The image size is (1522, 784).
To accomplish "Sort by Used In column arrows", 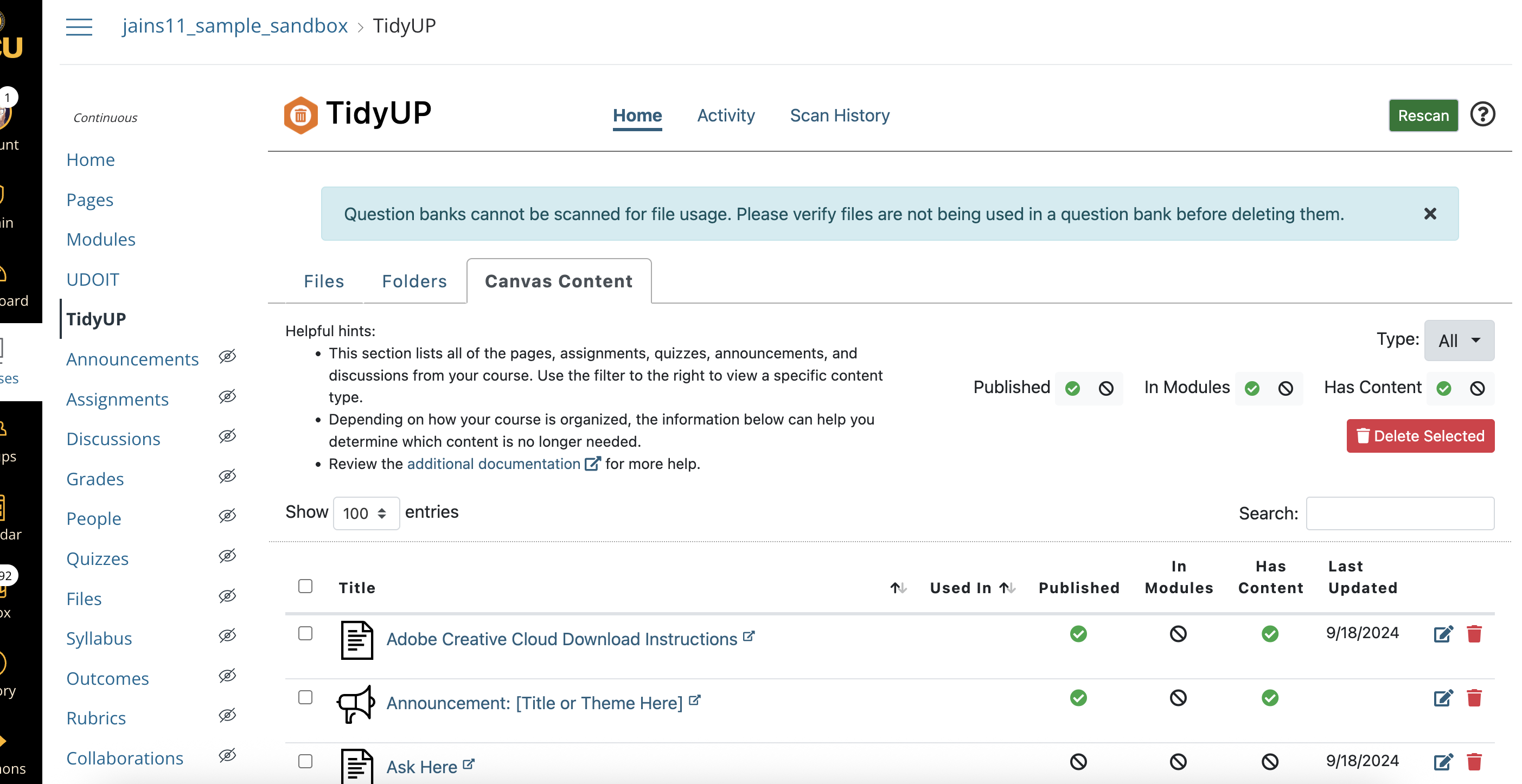I will coord(1007,588).
